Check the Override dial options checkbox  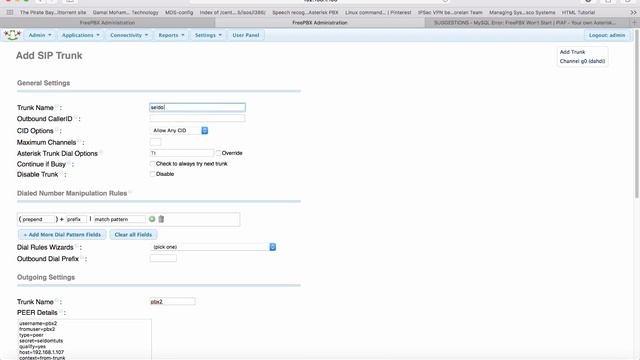[218, 153]
